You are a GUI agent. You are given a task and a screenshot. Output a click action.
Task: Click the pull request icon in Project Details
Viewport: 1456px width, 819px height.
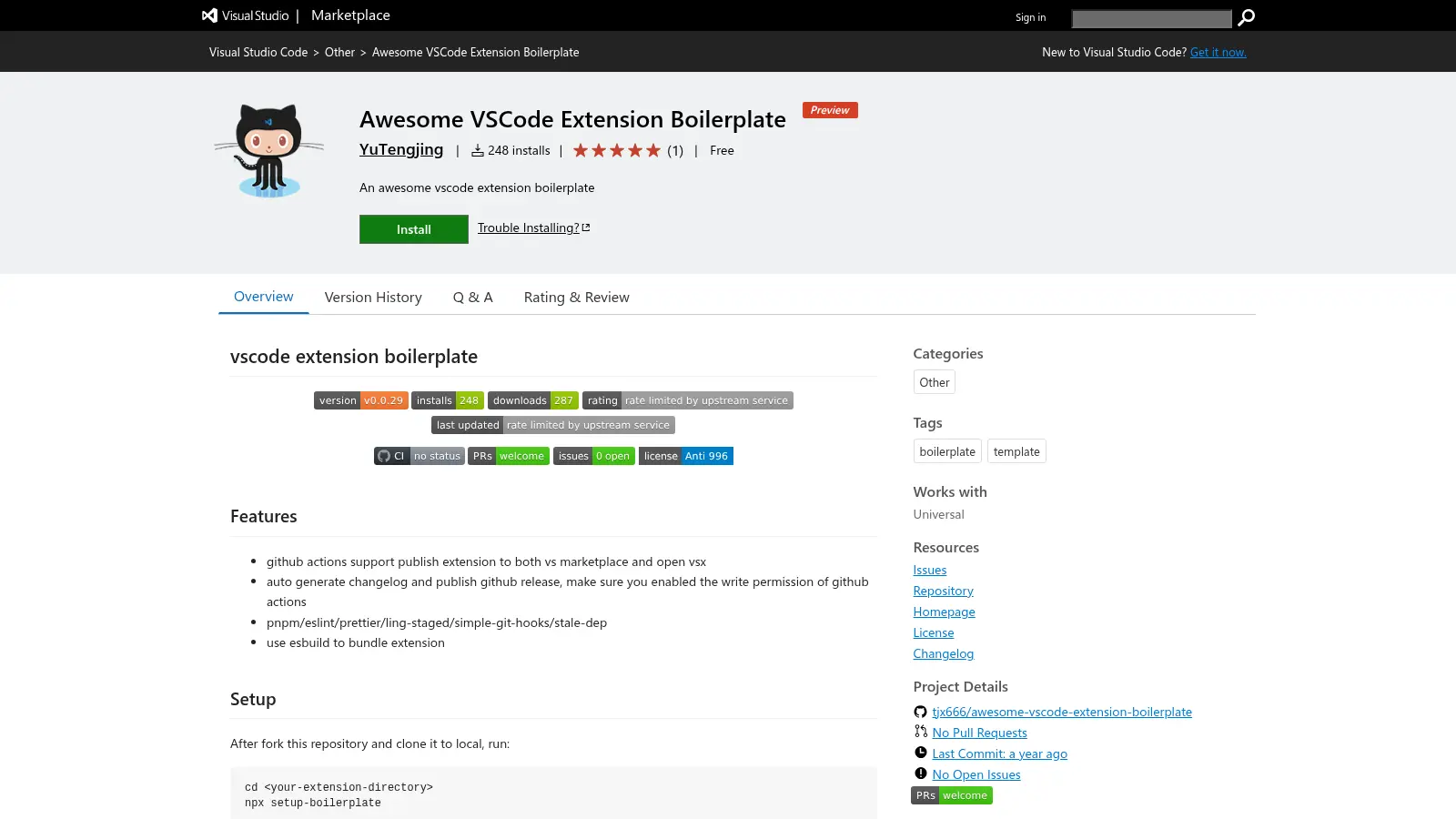pyautogui.click(x=920, y=732)
